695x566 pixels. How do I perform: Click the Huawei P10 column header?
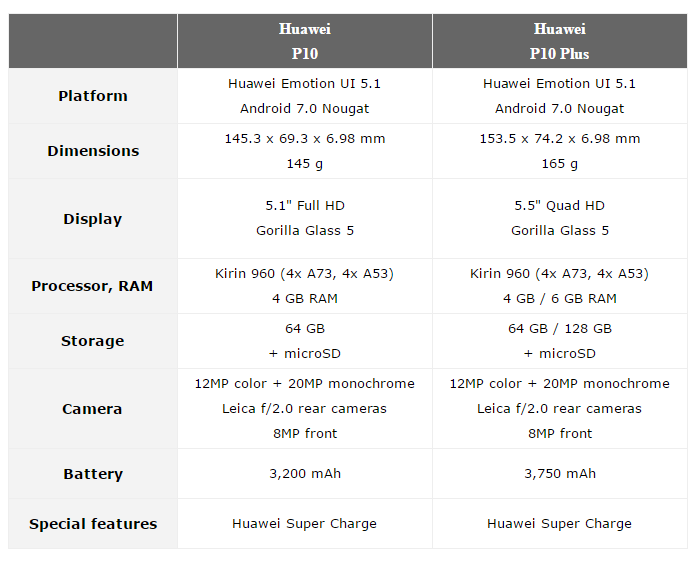305,41
